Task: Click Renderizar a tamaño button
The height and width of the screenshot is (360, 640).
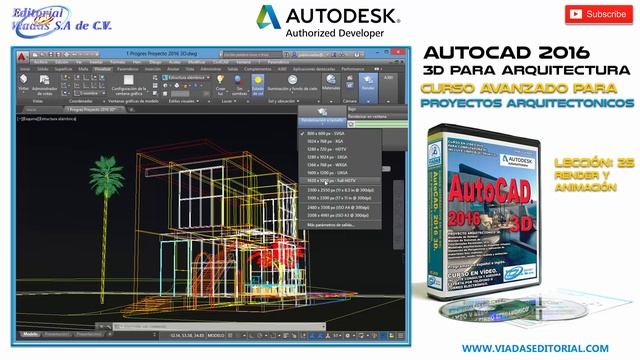Action: (322, 116)
